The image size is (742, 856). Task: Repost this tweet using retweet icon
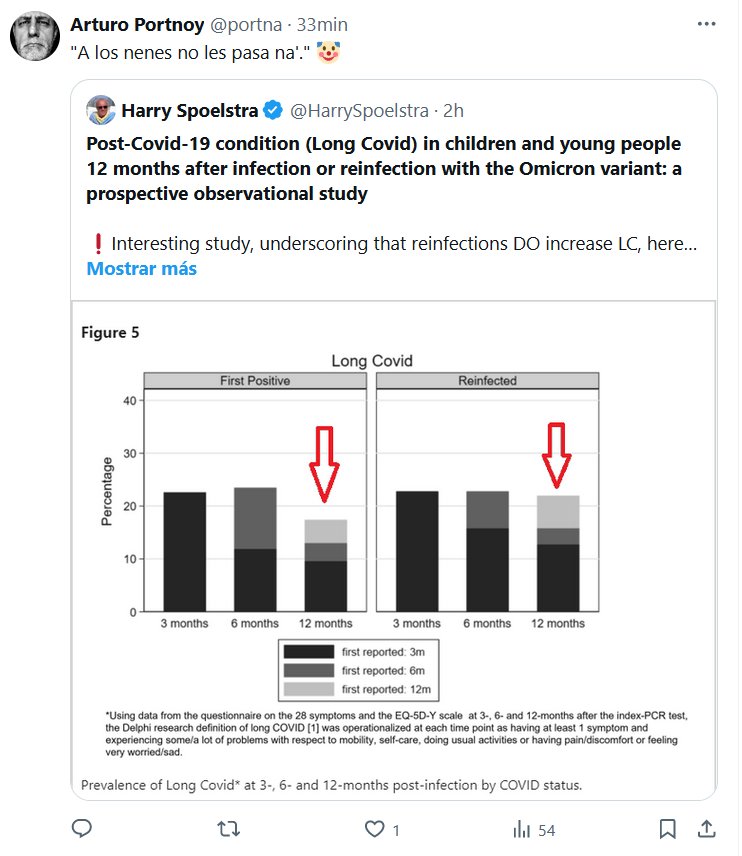[229, 829]
